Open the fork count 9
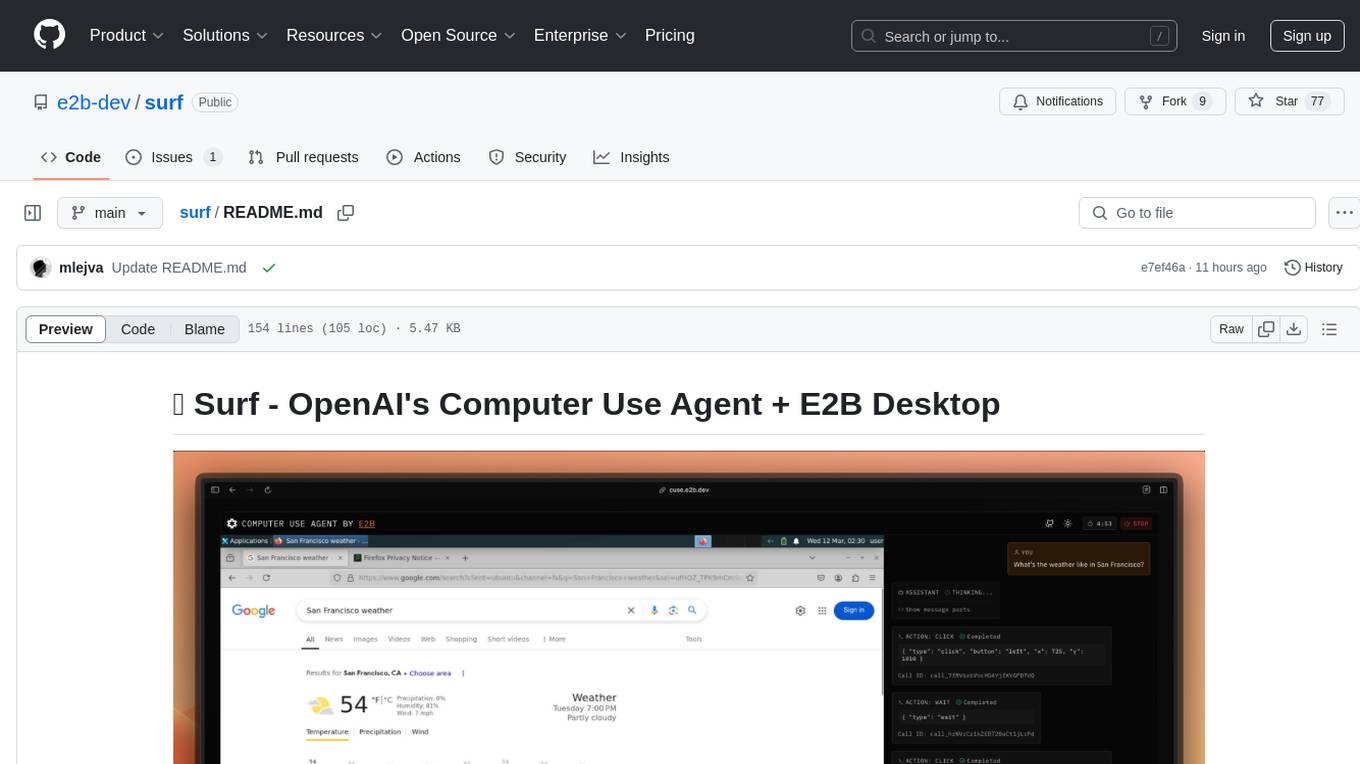This screenshot has width=1360, height=764. click(x=1202, y=101)
